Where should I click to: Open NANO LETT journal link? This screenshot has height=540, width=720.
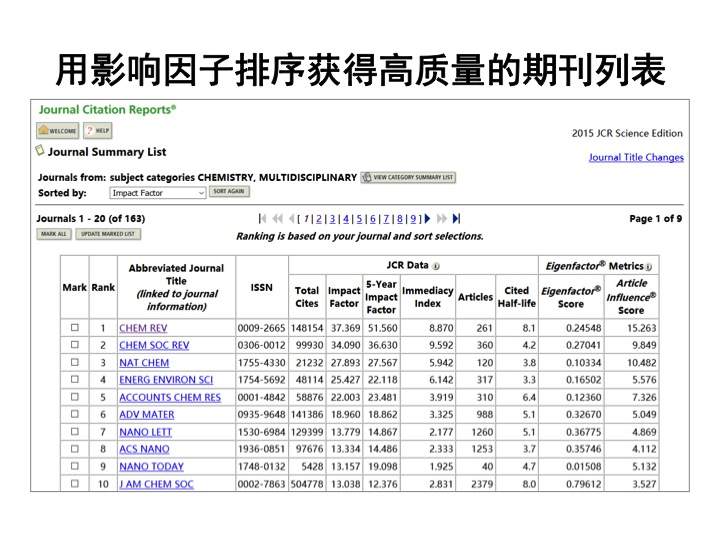146,433
